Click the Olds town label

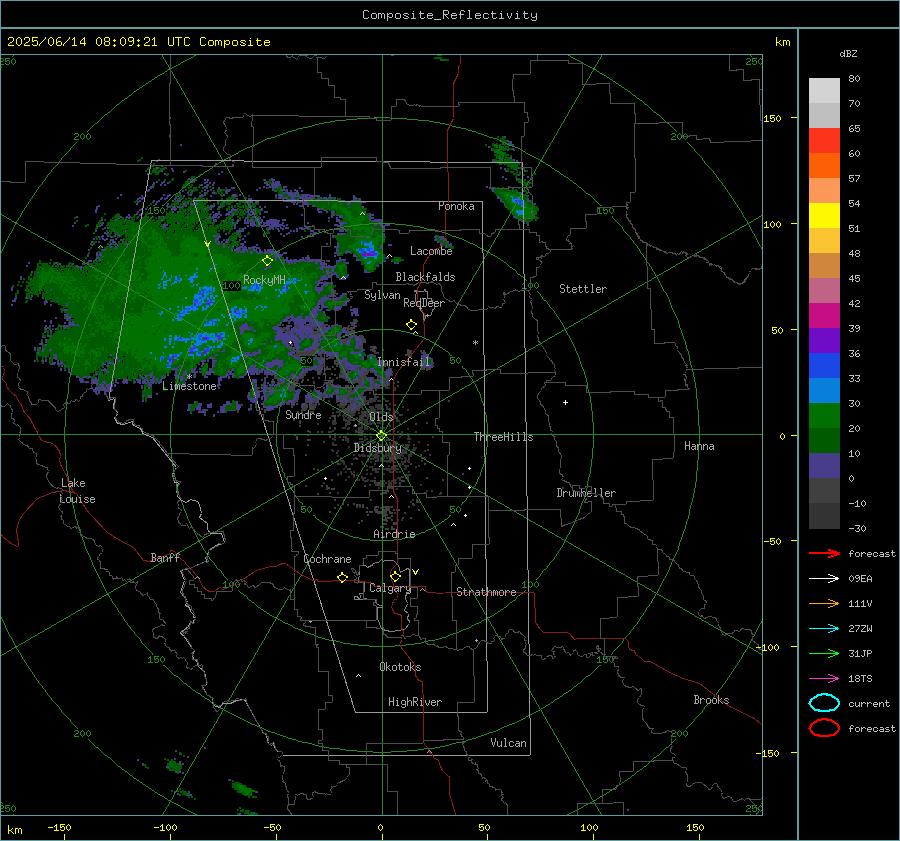tap(381, 417)
